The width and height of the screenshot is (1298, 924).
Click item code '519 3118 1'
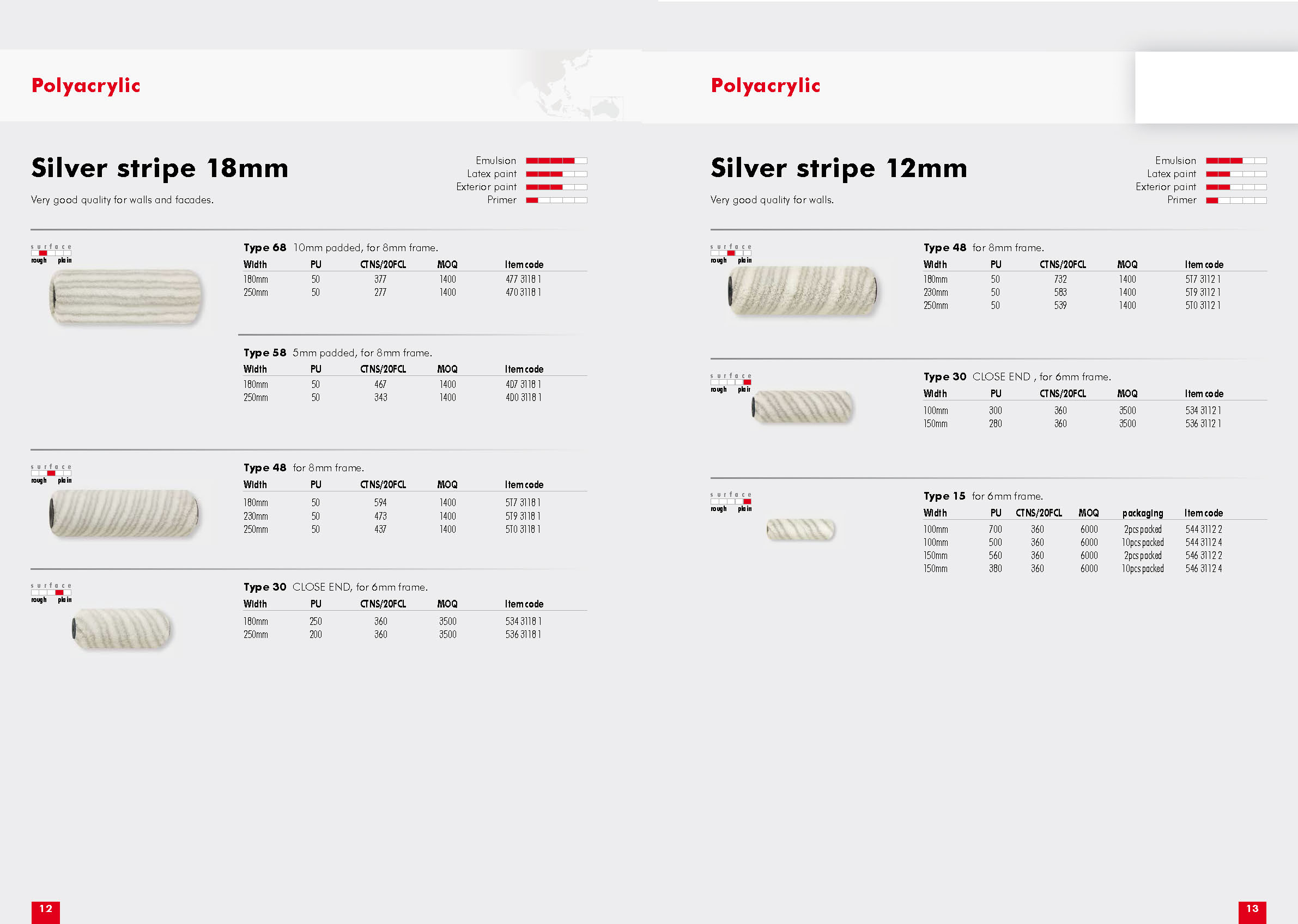pyautogui.click(x=523, y=516)
